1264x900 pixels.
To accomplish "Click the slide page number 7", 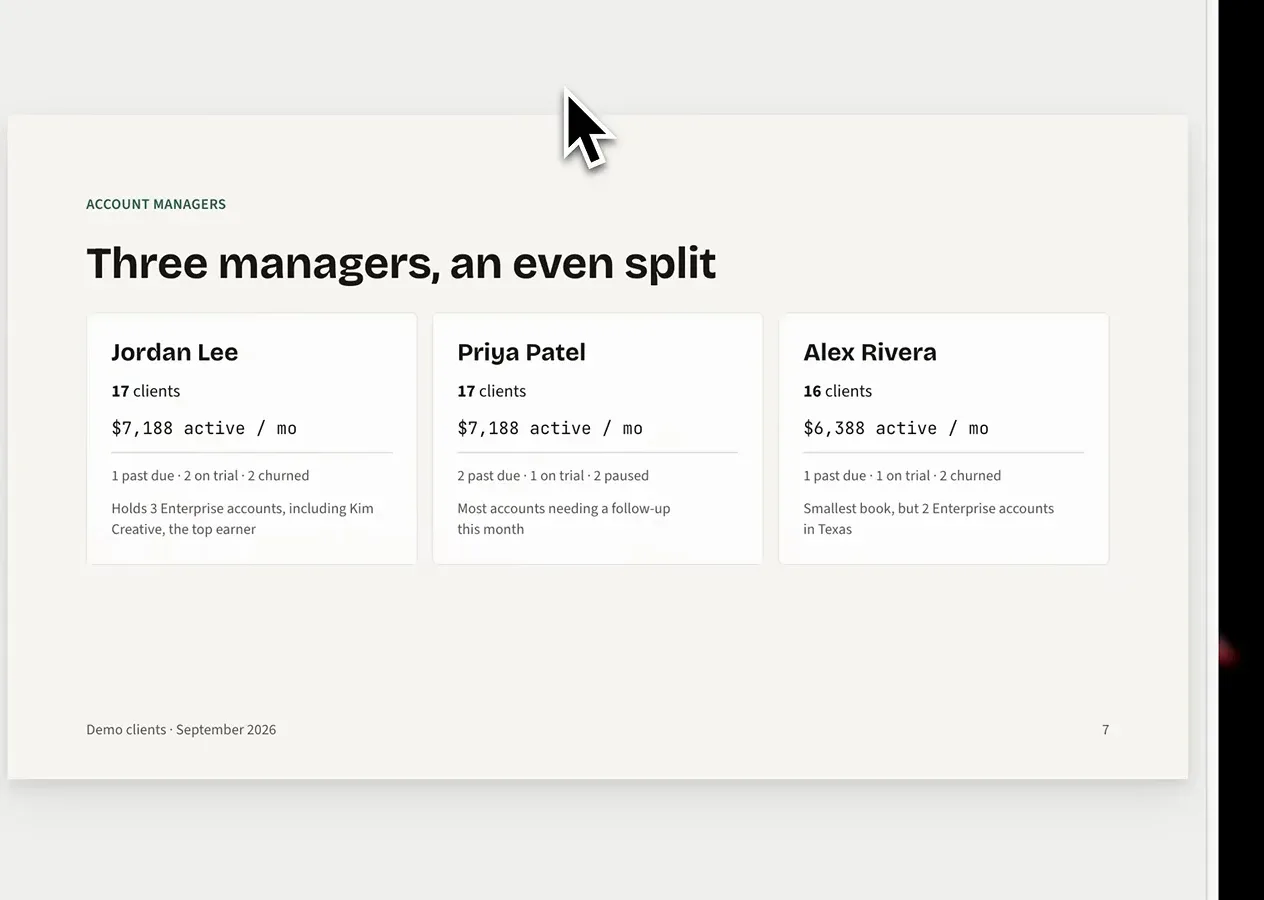I will coord(1105,730).
